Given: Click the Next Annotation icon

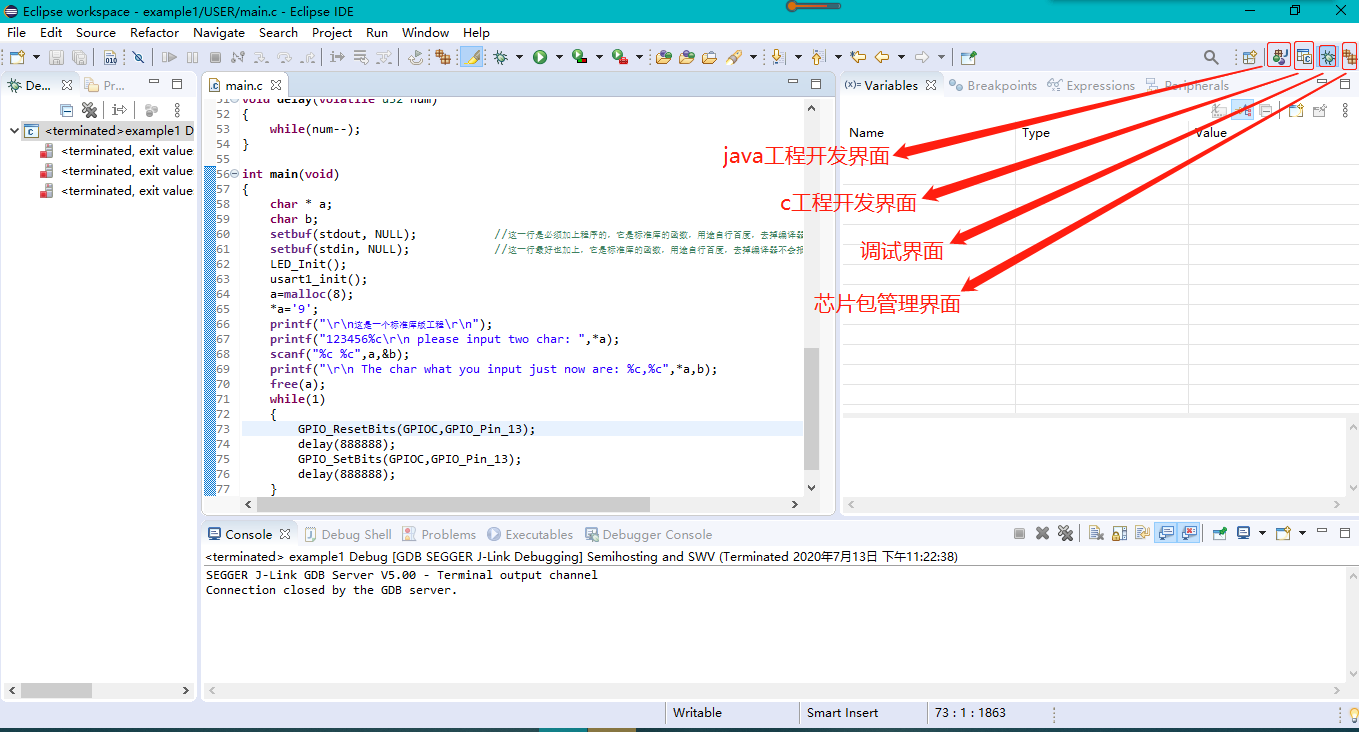Looking at the screenshot, I should click(x=778, y=57).
